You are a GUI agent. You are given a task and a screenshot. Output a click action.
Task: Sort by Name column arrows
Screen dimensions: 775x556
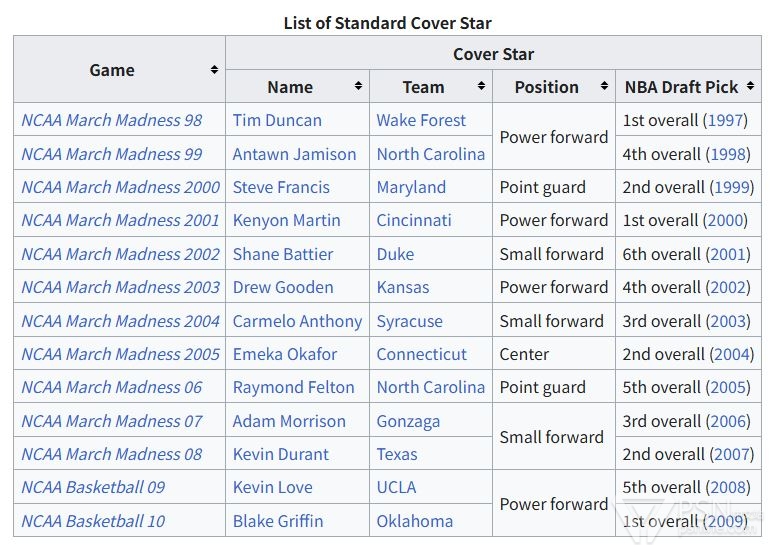(358, 86)
